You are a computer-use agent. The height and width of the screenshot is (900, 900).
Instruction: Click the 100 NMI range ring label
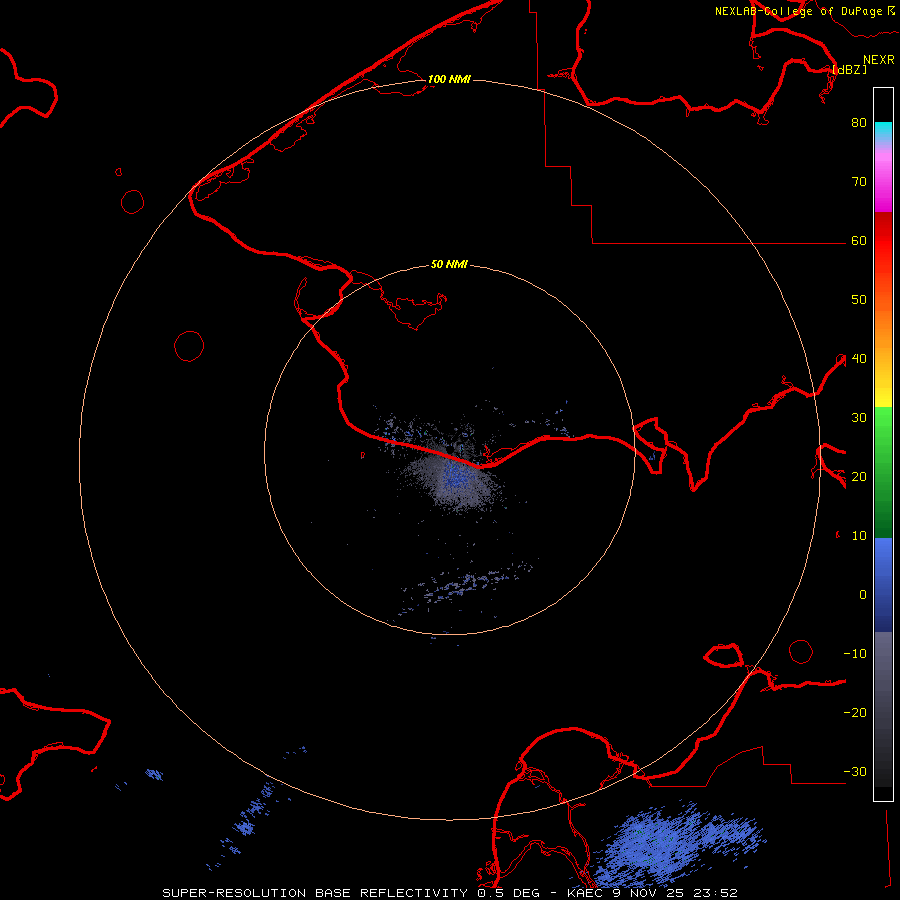pyautogui.click(x=449, y=79)
